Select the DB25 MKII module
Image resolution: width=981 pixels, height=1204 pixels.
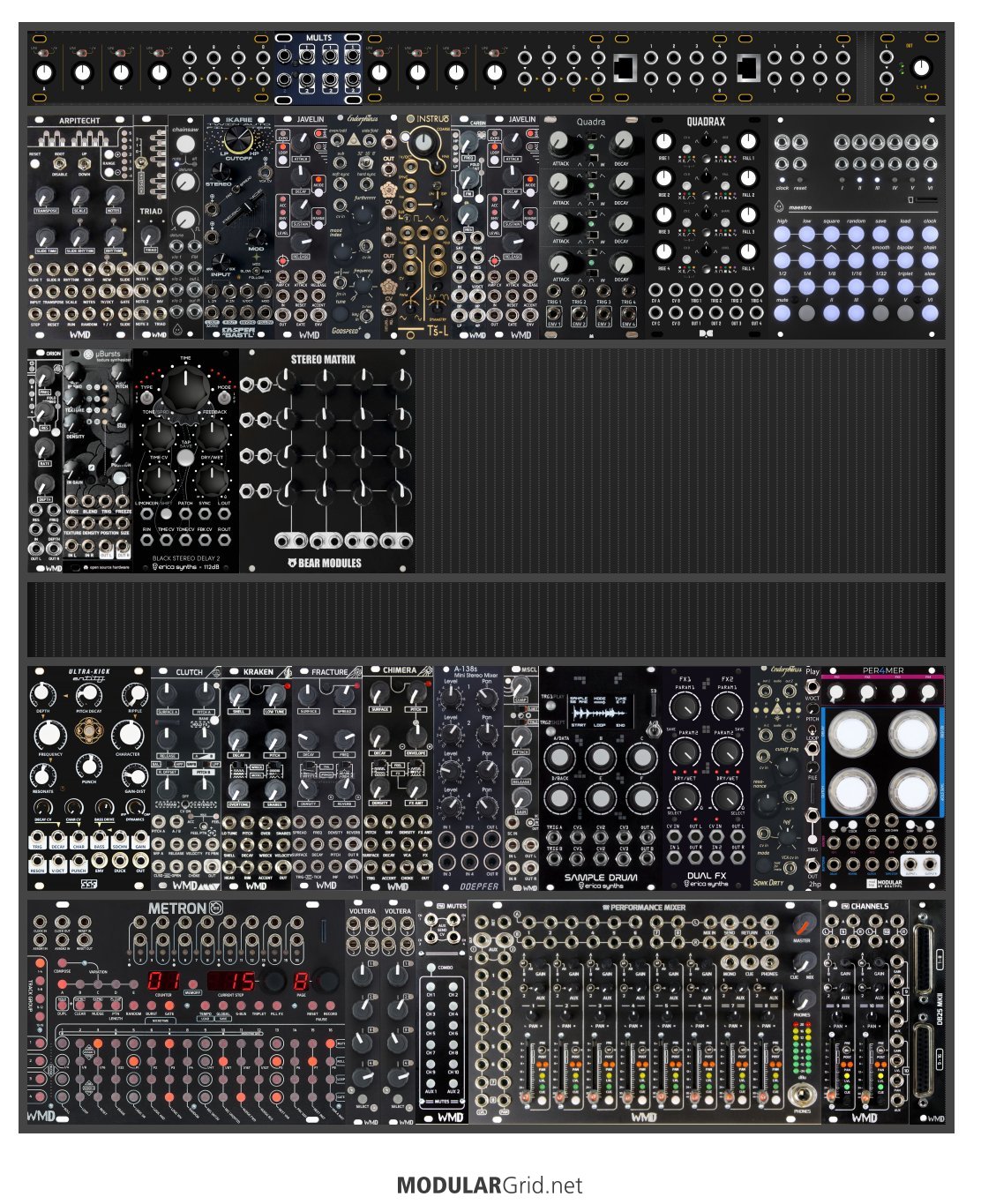[x=927, y=1012]
